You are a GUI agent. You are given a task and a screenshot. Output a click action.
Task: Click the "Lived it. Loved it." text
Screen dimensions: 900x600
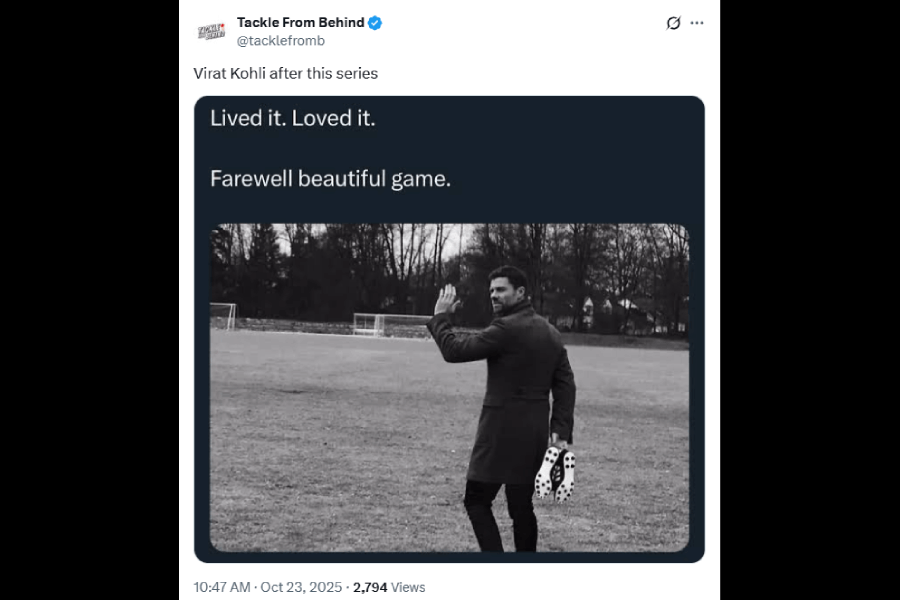(x=292, y=118)
